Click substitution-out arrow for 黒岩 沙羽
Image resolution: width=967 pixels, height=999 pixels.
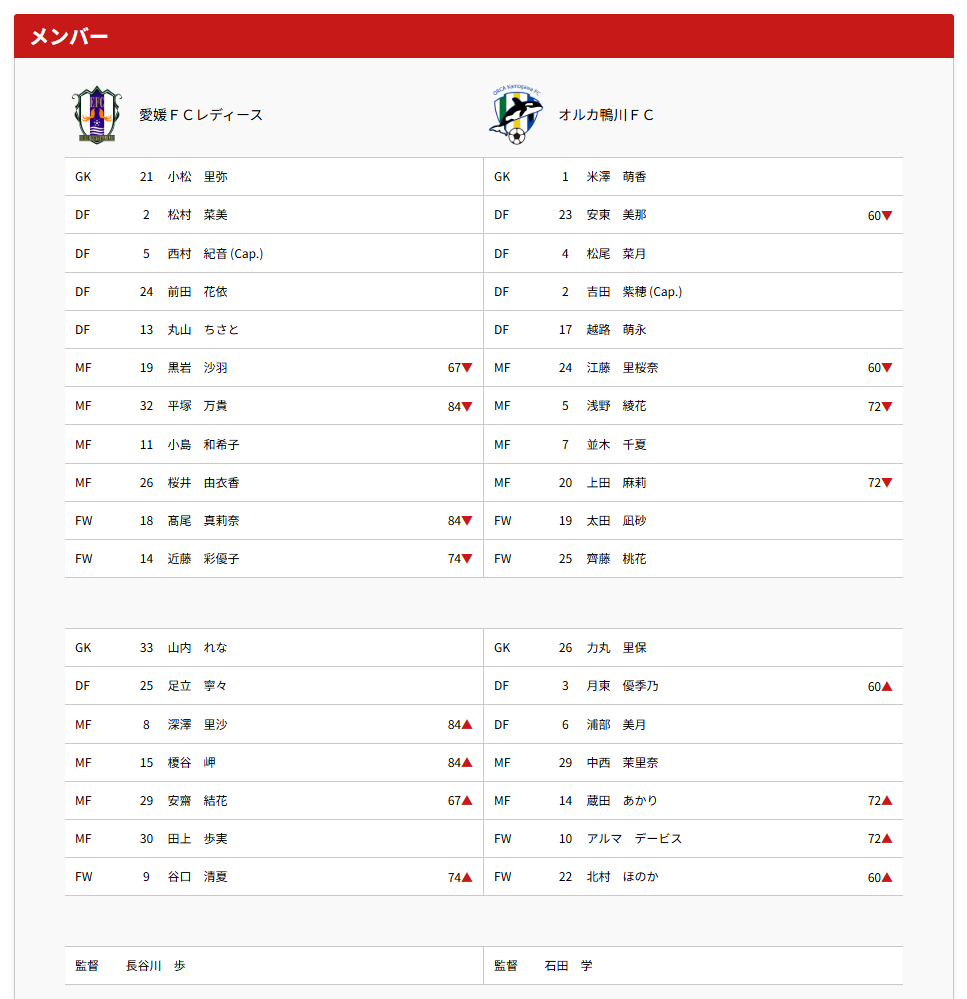(x=467, y=368)
